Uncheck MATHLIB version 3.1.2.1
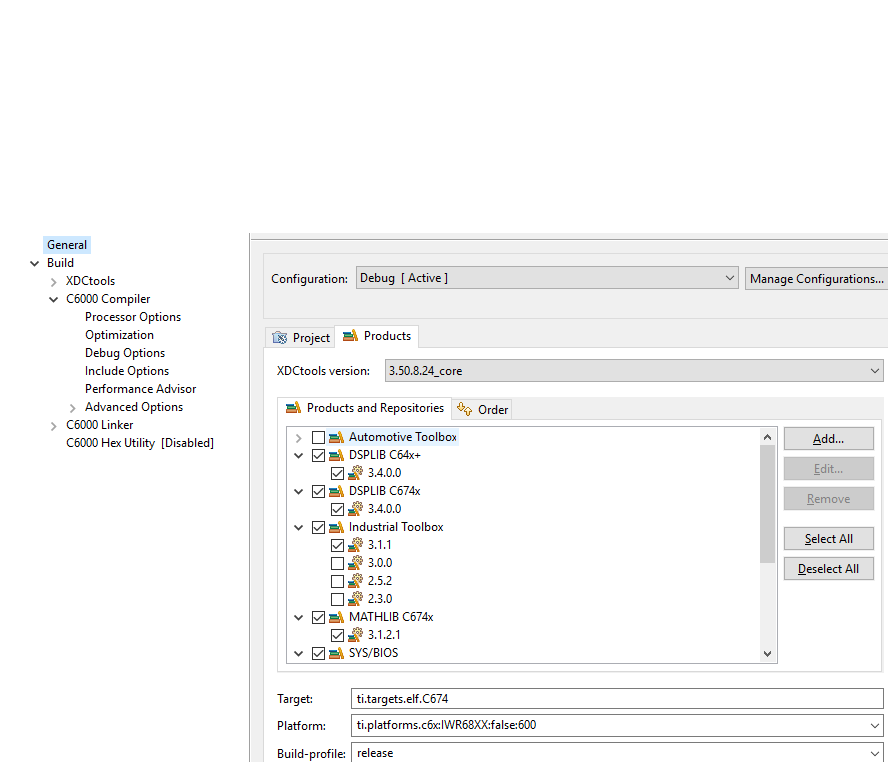Viewport: 888px width, 766px height. coord(338,635)
